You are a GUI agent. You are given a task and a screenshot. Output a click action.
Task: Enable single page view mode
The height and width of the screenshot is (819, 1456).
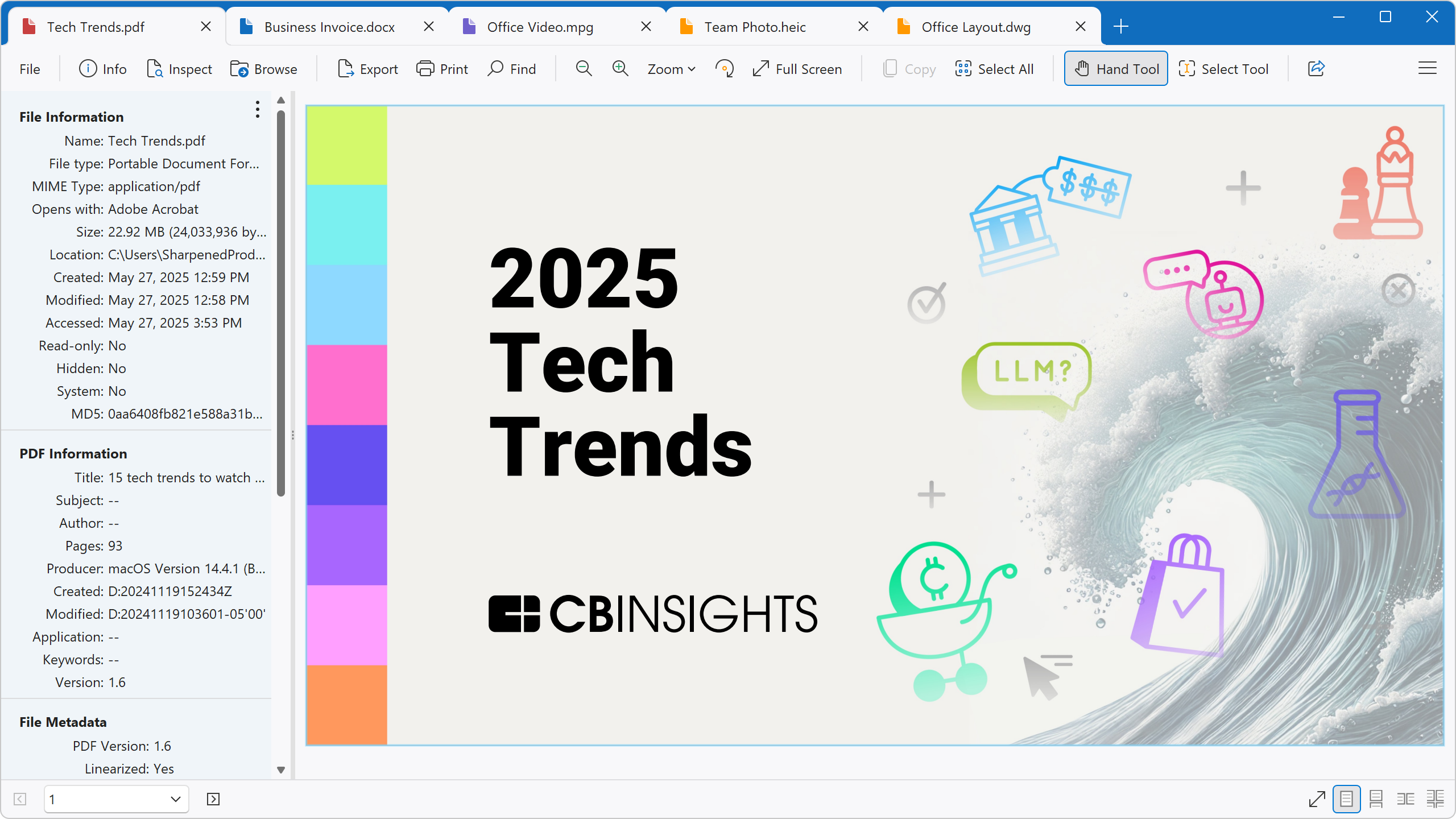(1346, 799)
